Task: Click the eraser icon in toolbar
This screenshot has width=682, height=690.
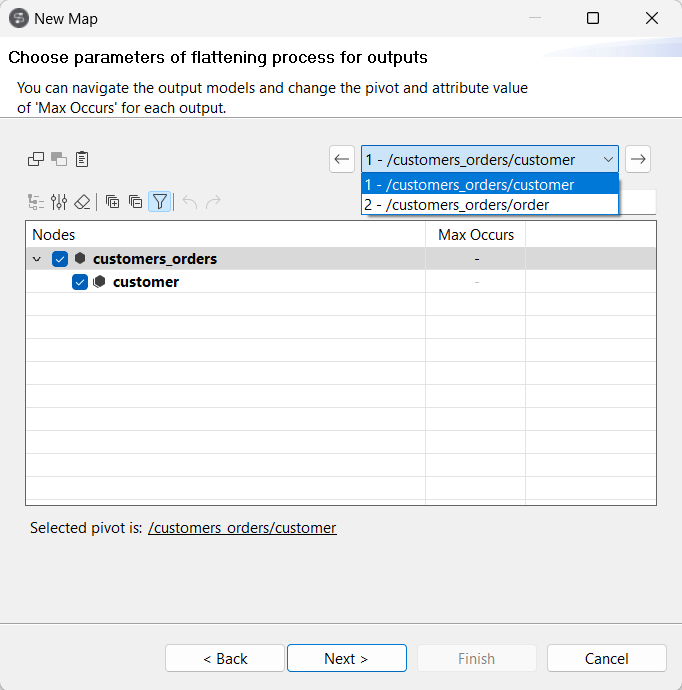Action: click(82, 202)
